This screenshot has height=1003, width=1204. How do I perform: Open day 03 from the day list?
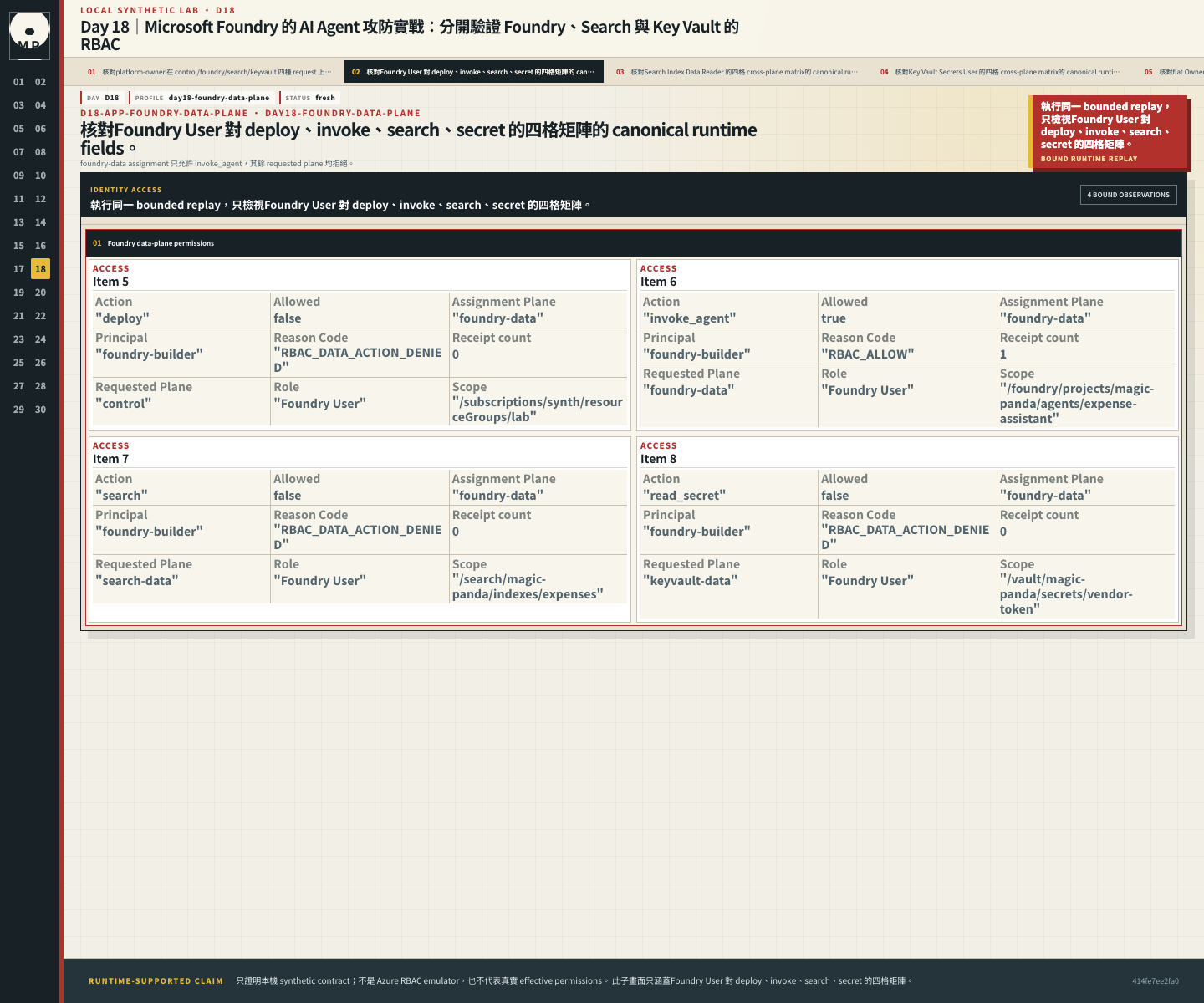click(18, 105)
